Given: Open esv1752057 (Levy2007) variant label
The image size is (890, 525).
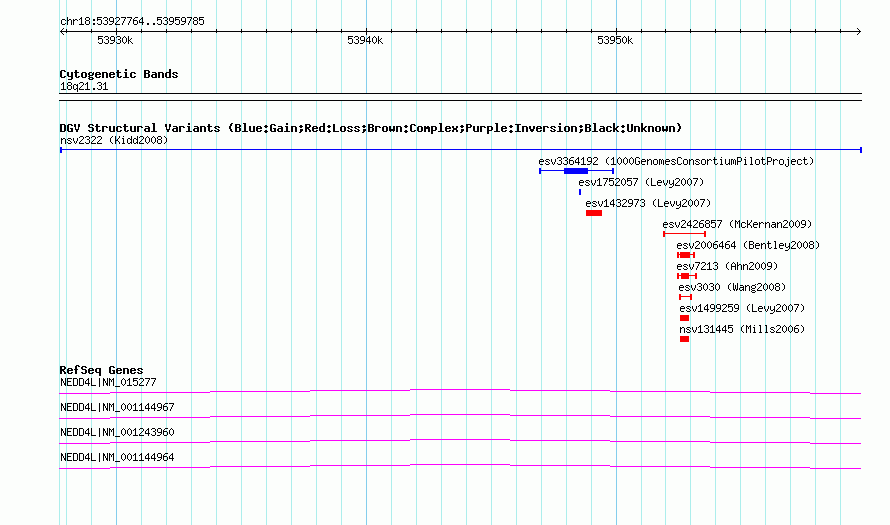Looking at the screenshot, I should coord(641,182).
